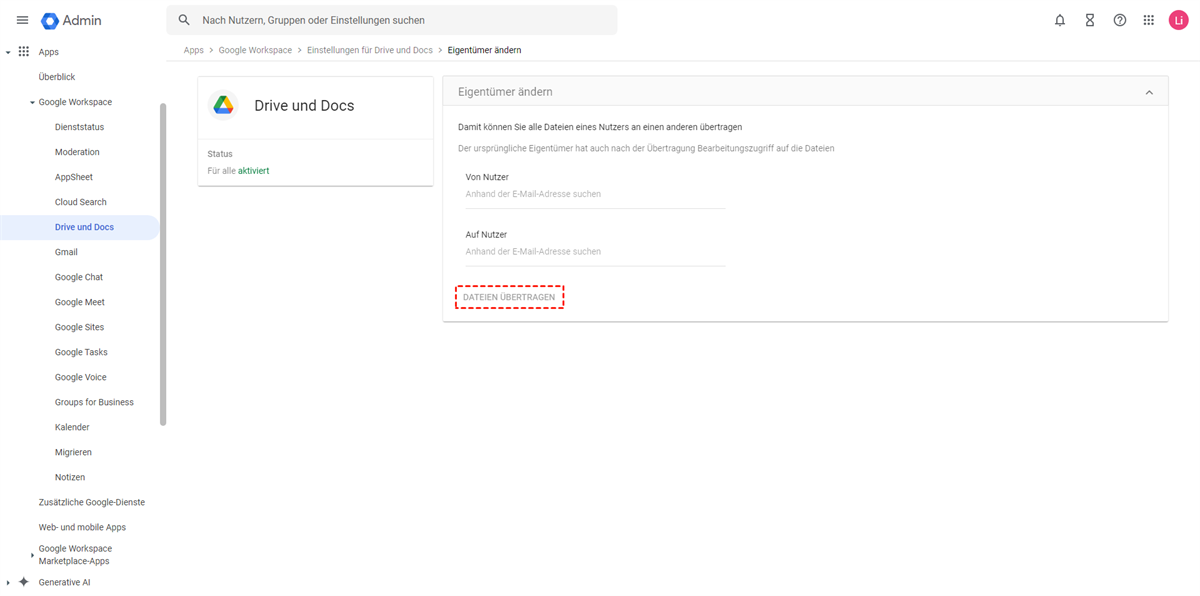This screenshot has height=596, width=1200.
Task: Click the search magnifier icon
Action: [x=184, y=20]
